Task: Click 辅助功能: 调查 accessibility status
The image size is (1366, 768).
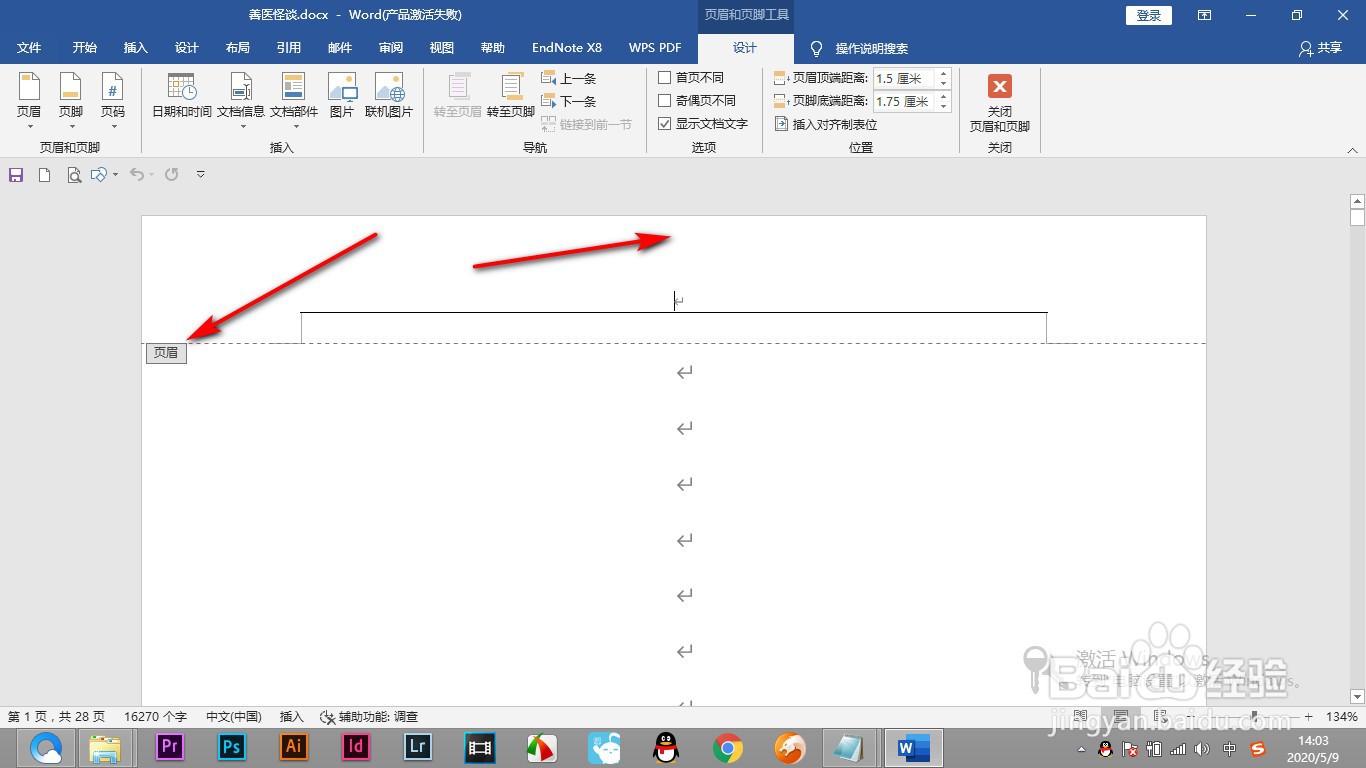Action: coord(369,717)
